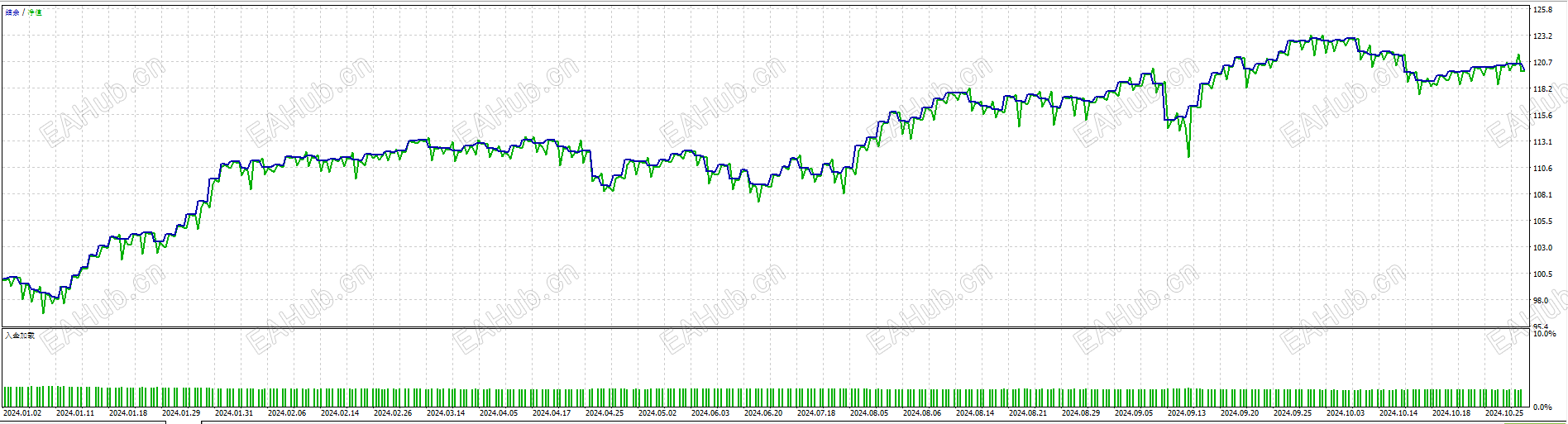Viewport: 1568px width, 424px height.
Task: Click the 113.1 value on the price axis
Action: point(1542,142)
